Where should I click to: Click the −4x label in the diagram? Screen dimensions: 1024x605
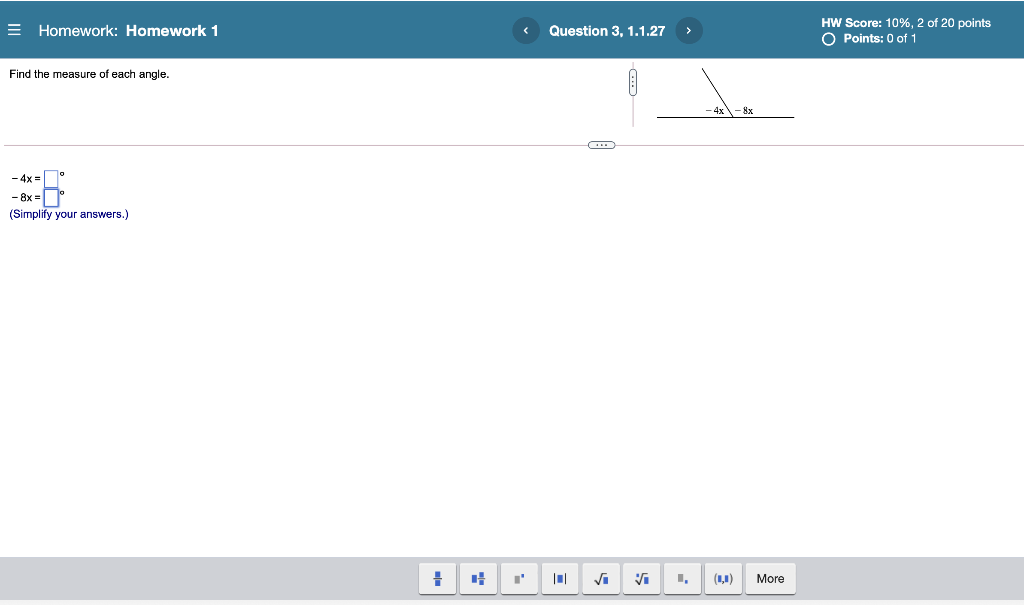(714, 110)
